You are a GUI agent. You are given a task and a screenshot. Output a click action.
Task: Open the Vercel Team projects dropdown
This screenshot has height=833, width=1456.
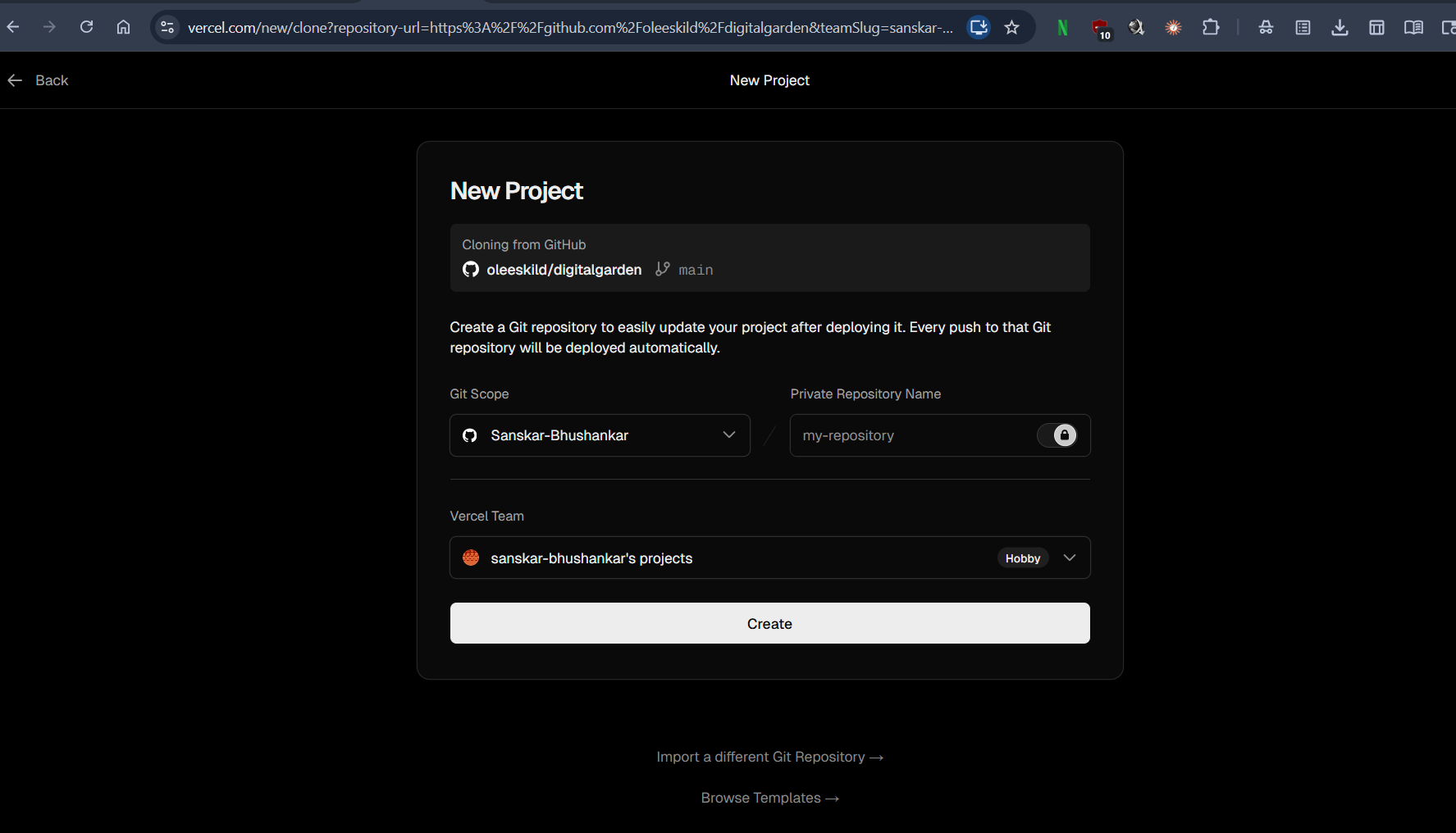pyautogui.click(x=769, y=558)
